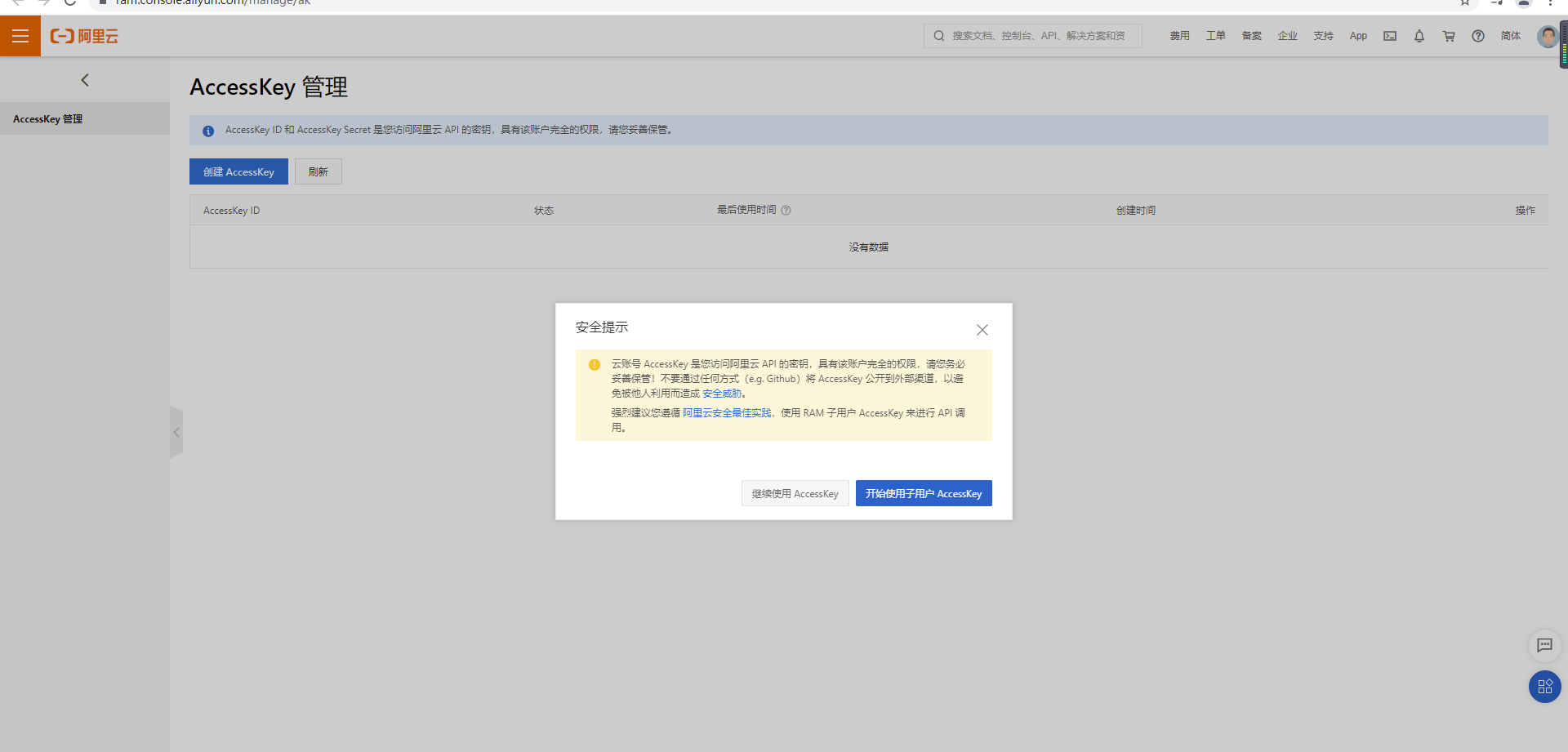This screenshot has width=1568, height=752.
Task: Click the 创建 AccessKey button
Action: [238, 171]
